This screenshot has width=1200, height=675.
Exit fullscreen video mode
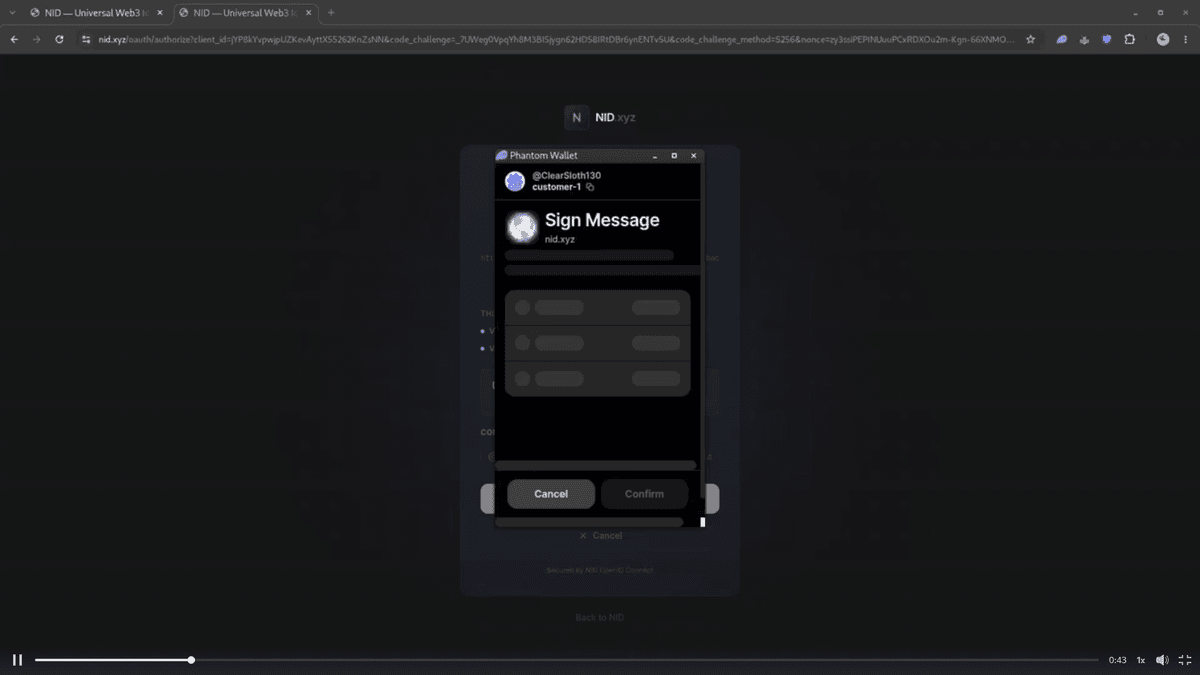(1185, 660)
